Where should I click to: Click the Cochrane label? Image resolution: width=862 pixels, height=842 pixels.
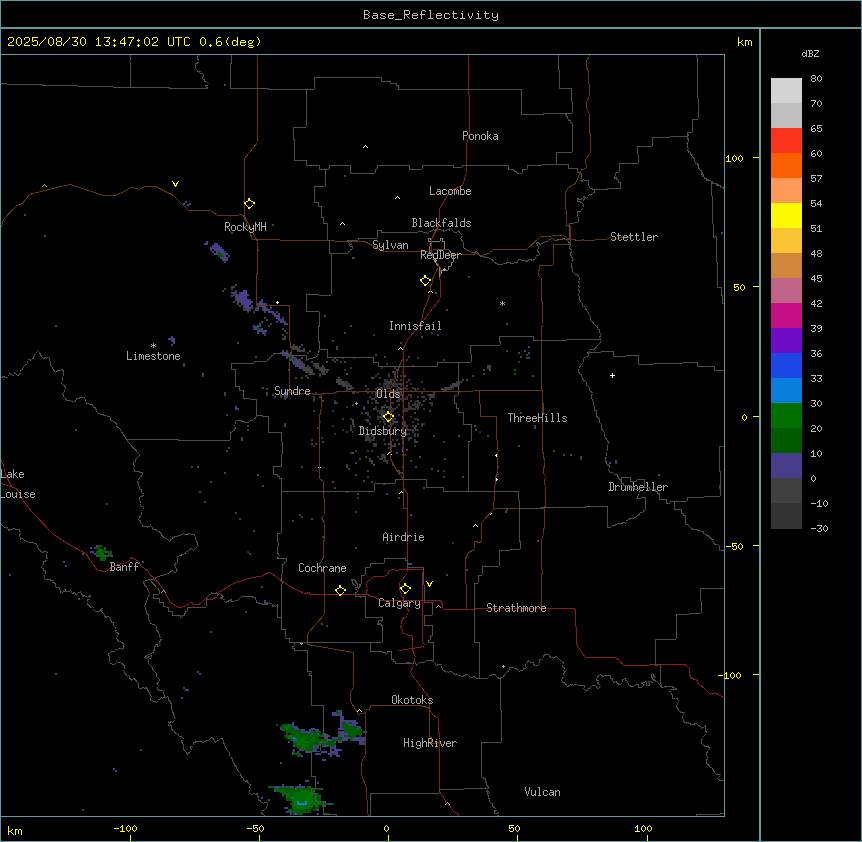pyautogui.click(x=322, y=568)
